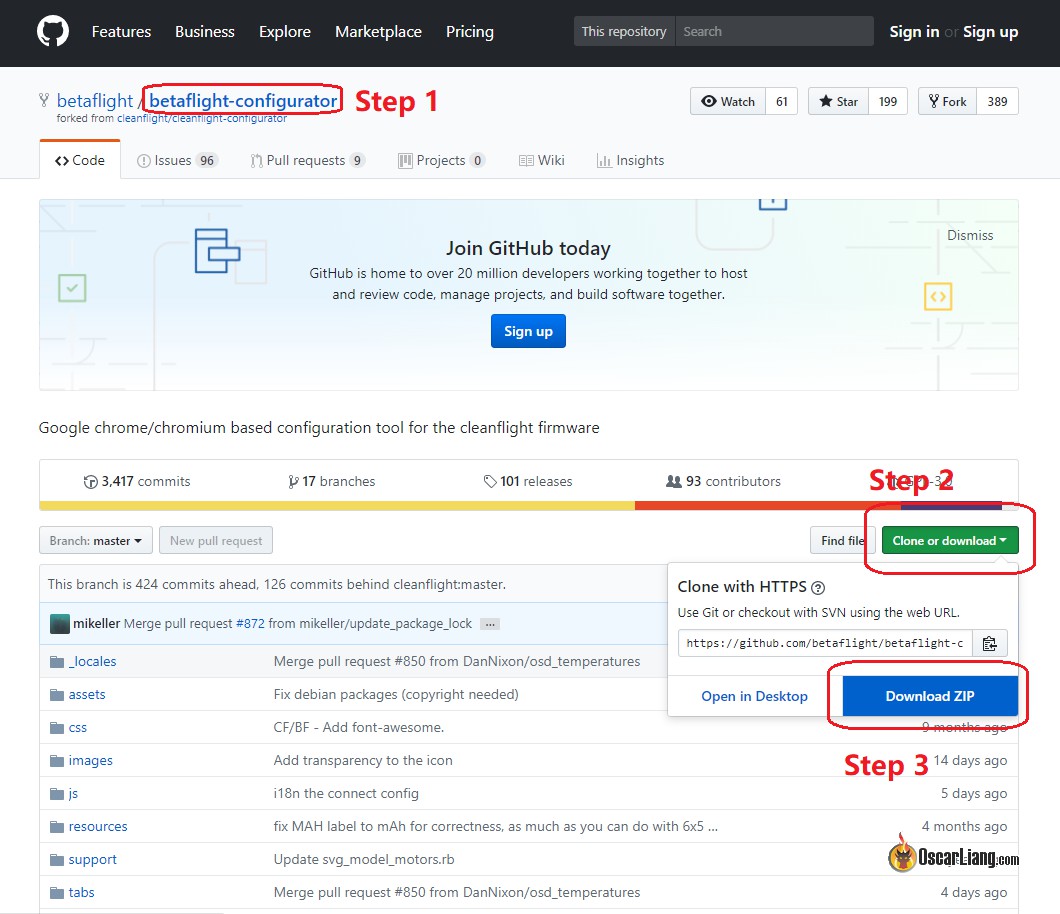Click the _locales folder icon

coord(57,662)
